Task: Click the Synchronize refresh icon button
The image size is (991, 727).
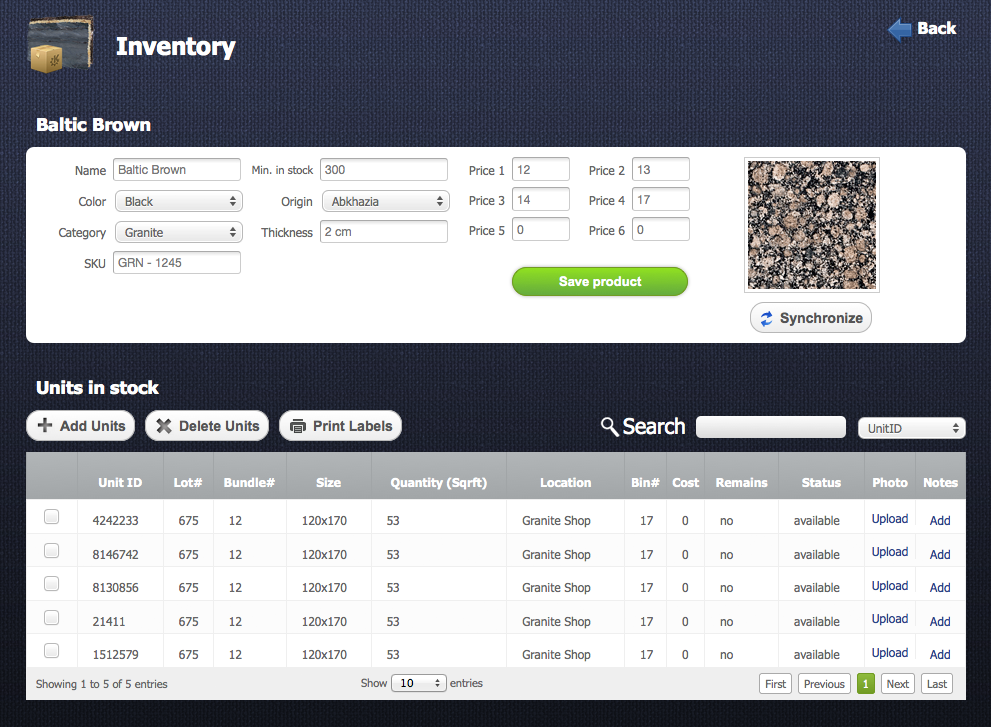Action: [767, 319]
